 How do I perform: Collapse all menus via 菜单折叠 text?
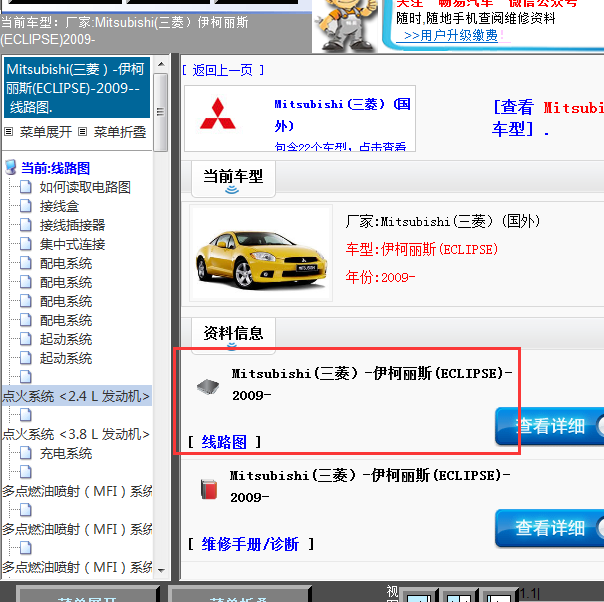(120, 132)
